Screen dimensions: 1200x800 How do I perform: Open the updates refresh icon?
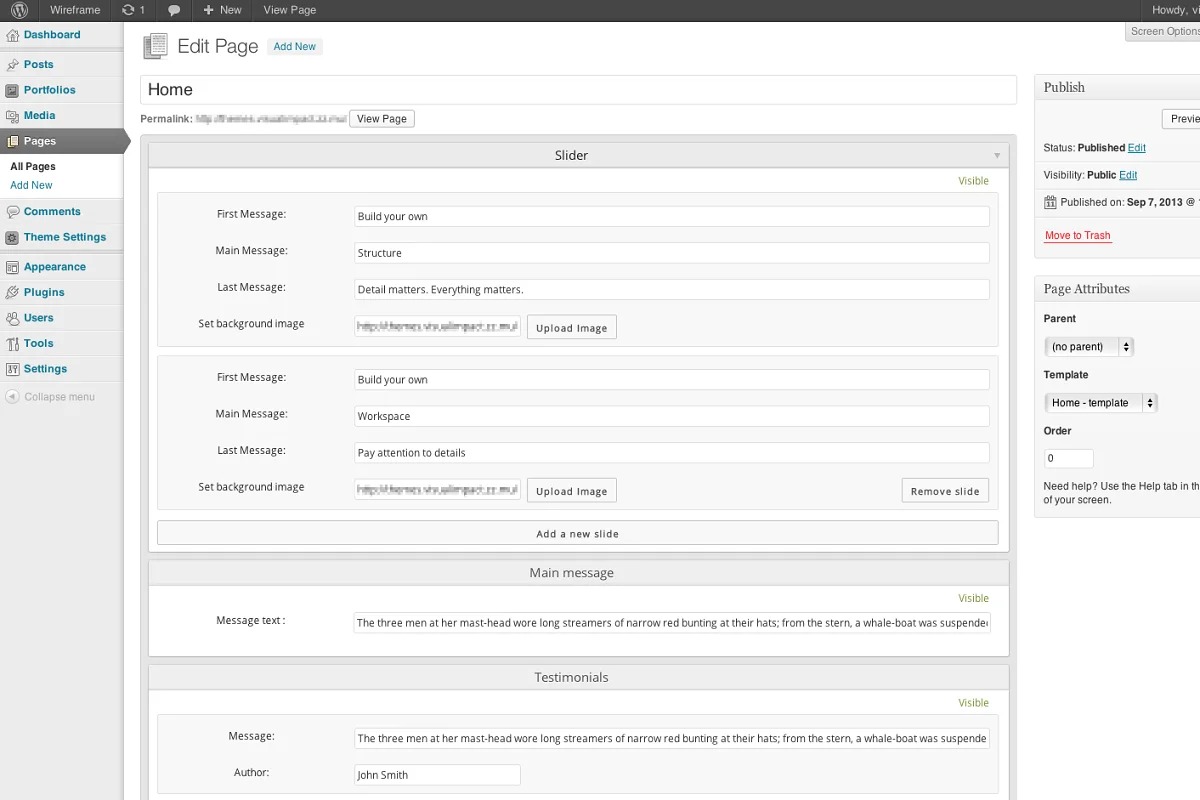[x=127, y=10]
